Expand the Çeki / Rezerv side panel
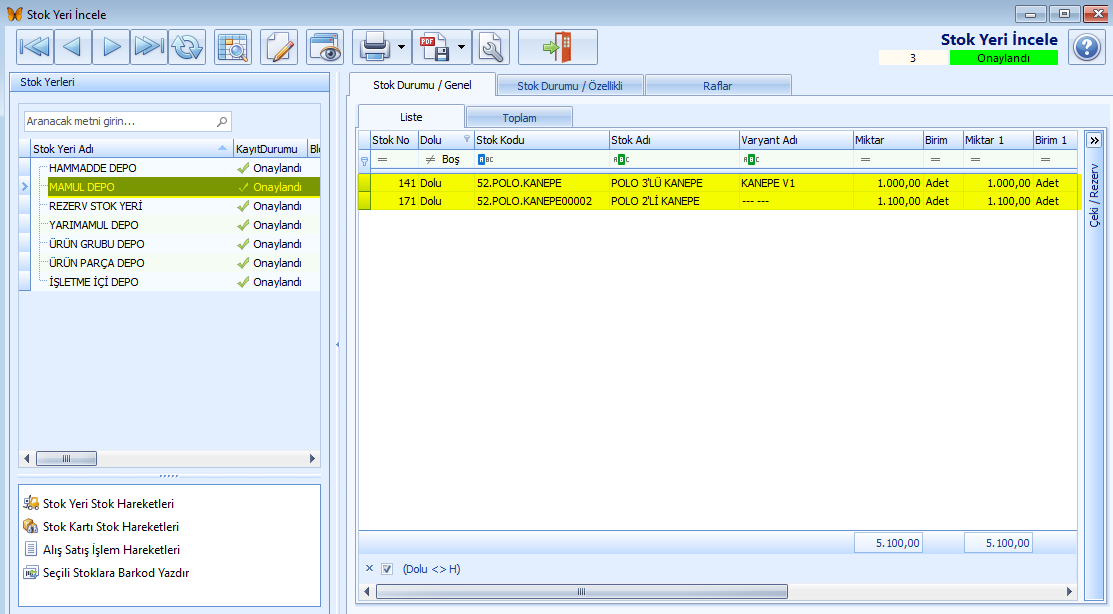This screenshot has width=1113, height=614. click(x=1094, y=141)
